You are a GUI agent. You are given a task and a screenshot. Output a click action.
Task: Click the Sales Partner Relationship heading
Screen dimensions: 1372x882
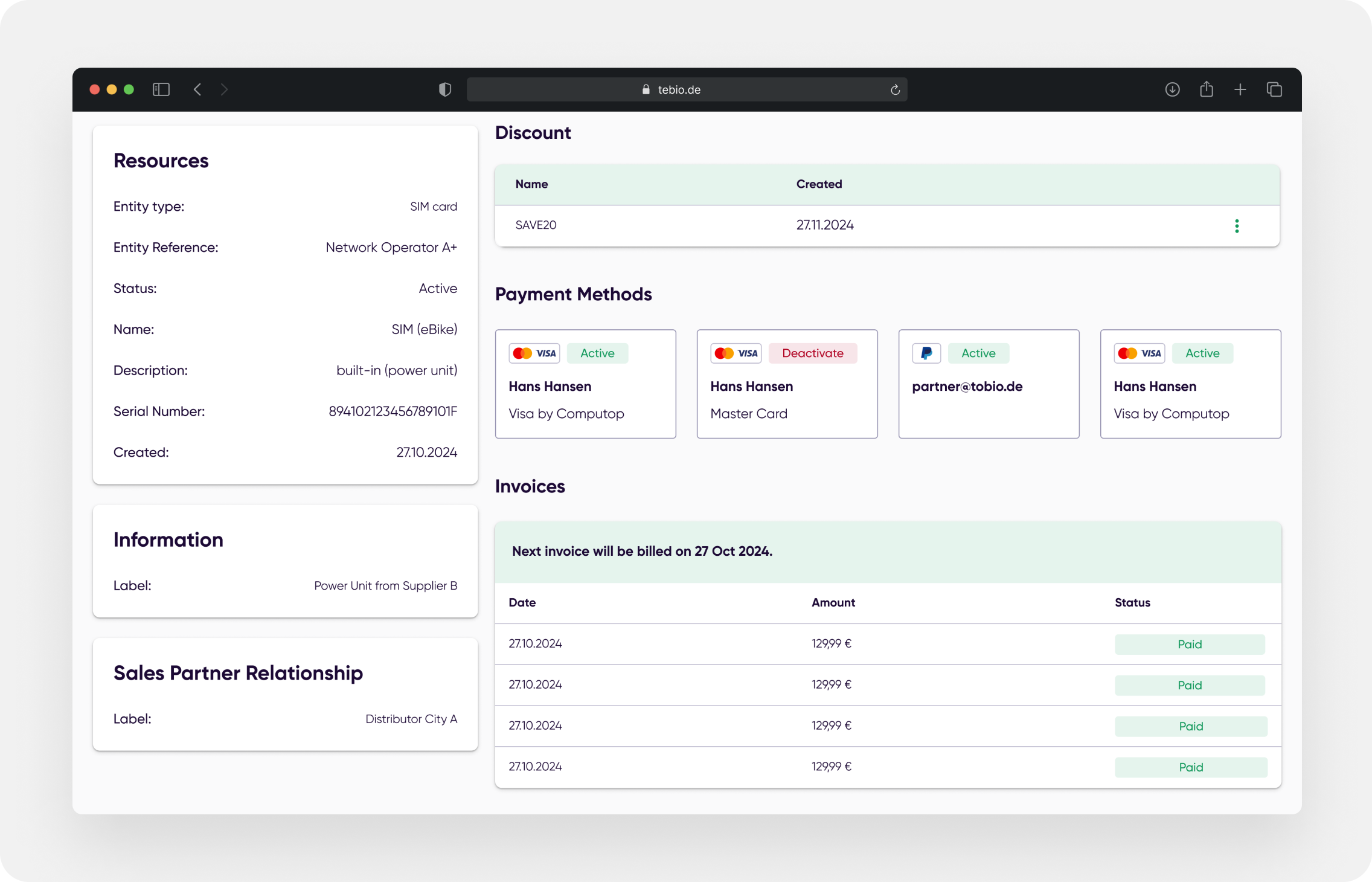click(239, 673)
